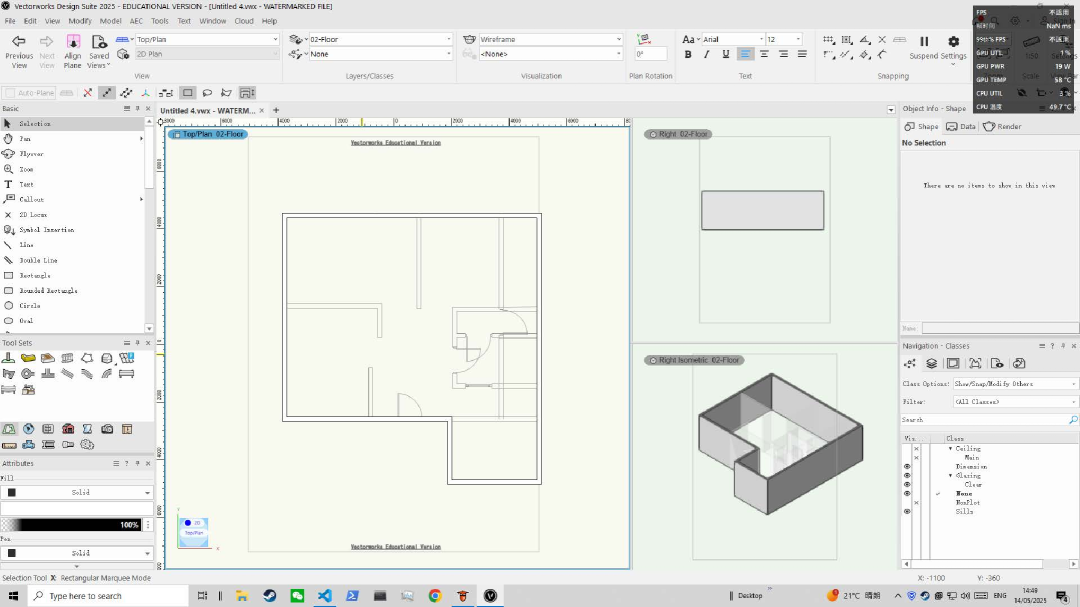
Task: Switch to the Render tab in Object Info
Action: 1003,127
